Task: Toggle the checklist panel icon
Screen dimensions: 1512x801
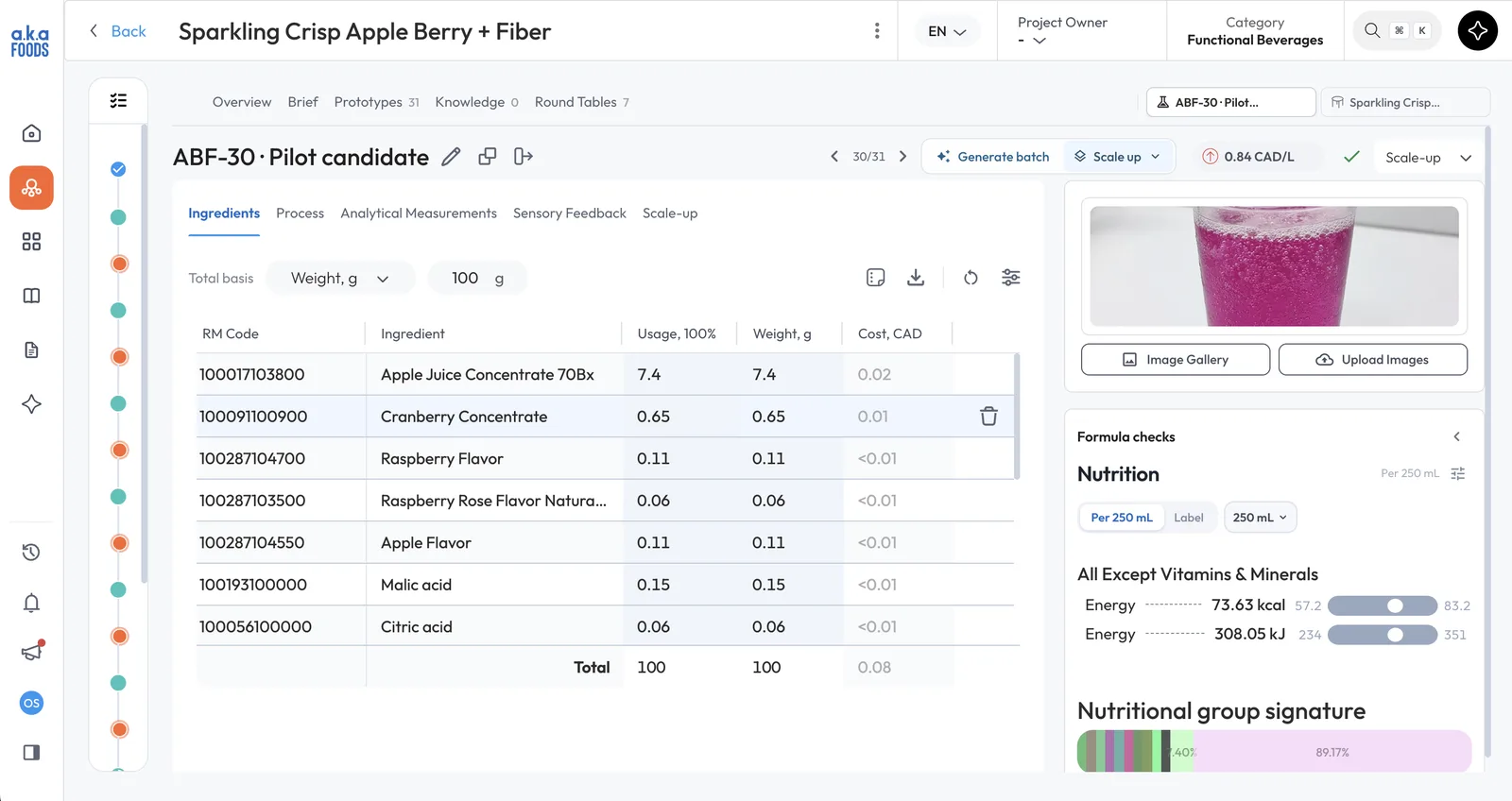Action: (x=118, y=100)
